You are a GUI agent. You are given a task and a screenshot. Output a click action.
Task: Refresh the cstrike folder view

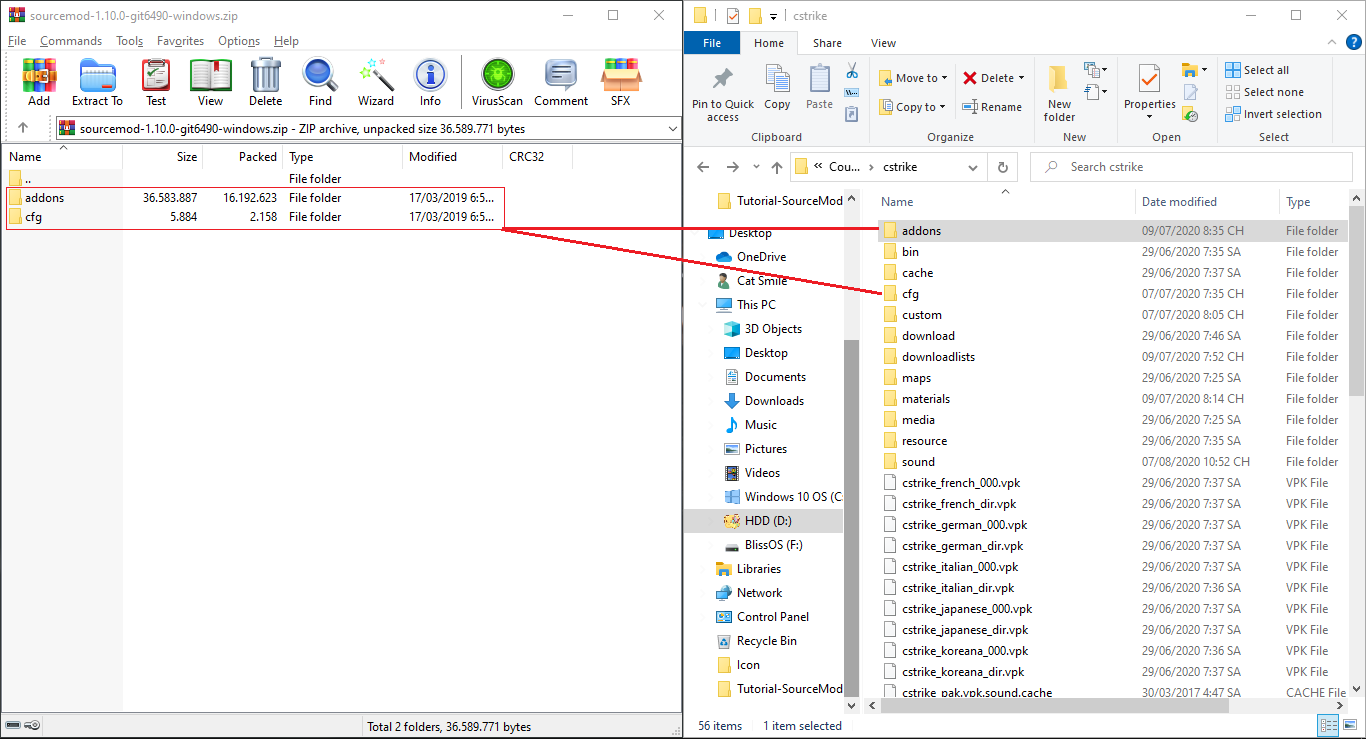point(1003,167)
